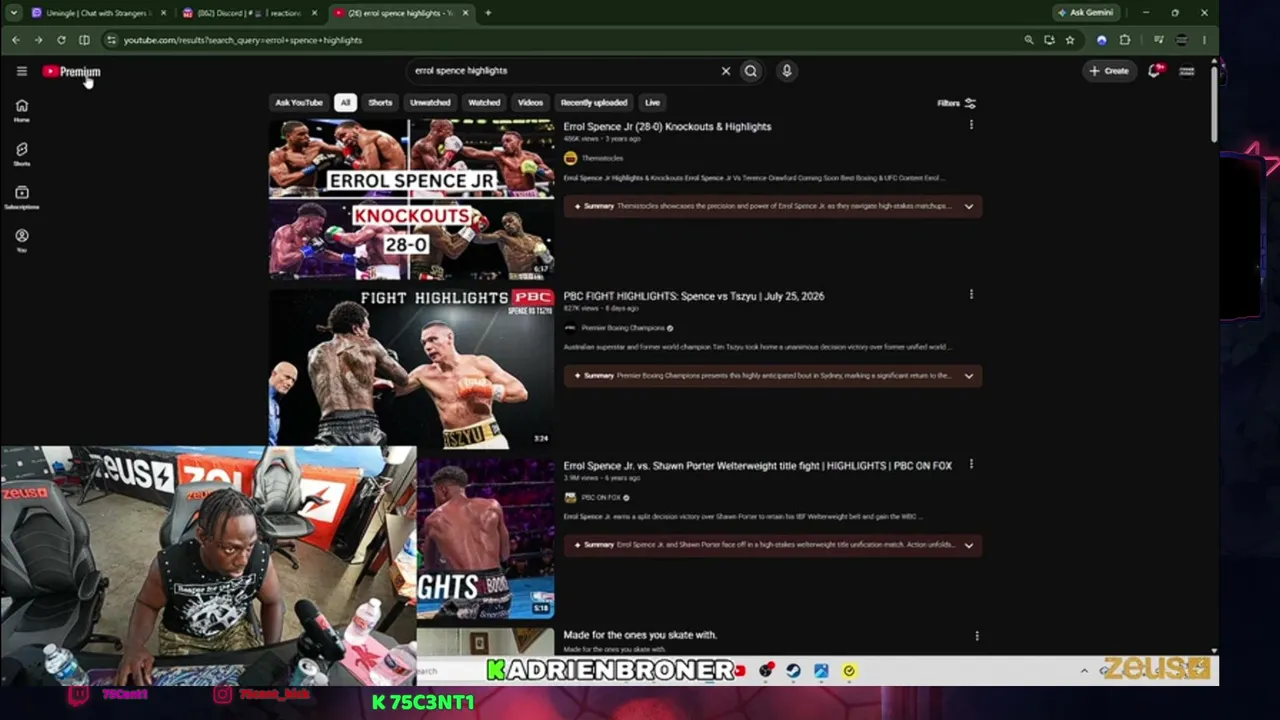Visit the PBC ON FOX channel
Viewport: 1280px width, 720px height.
[x=601, y=497]
